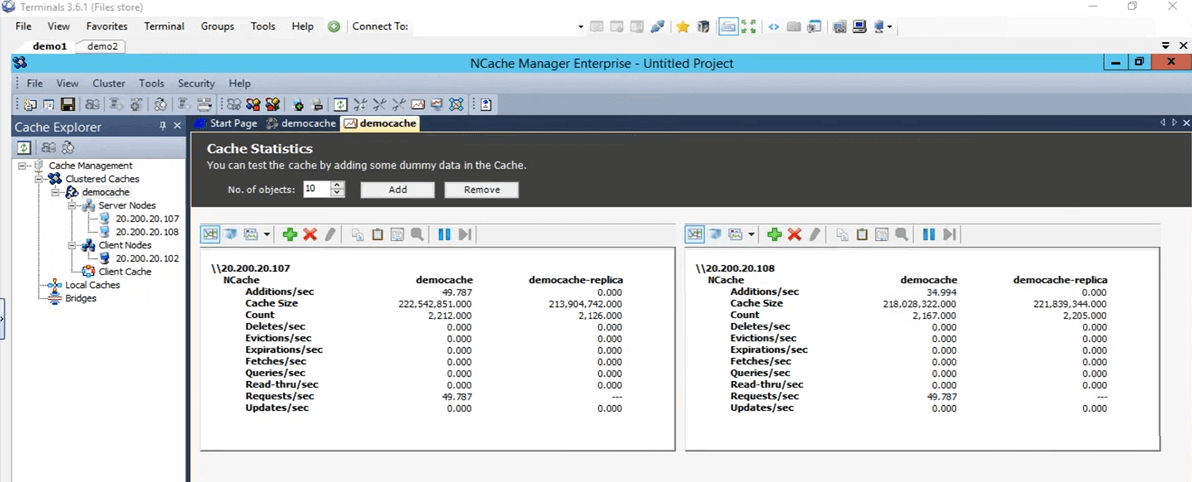Click the green plus Add counter icon in the 20.200.20.108 panel
This screenshot has height=482, width=1192.
click(775, 234)
